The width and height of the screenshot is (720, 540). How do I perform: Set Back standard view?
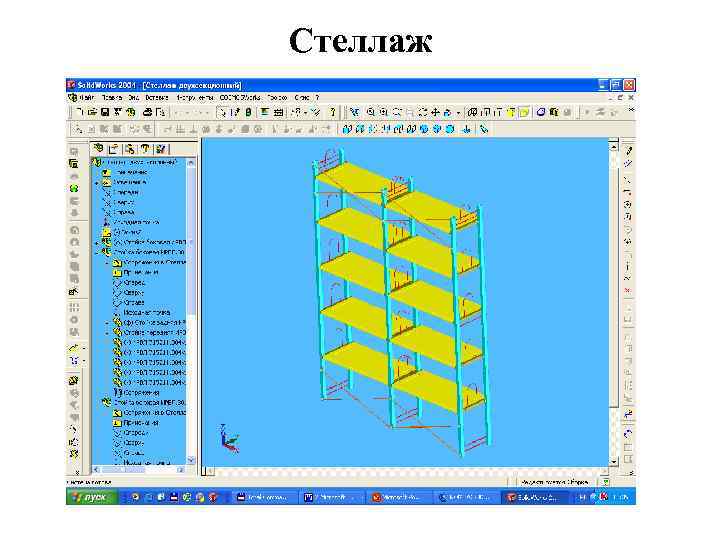(x=360, y=129)
